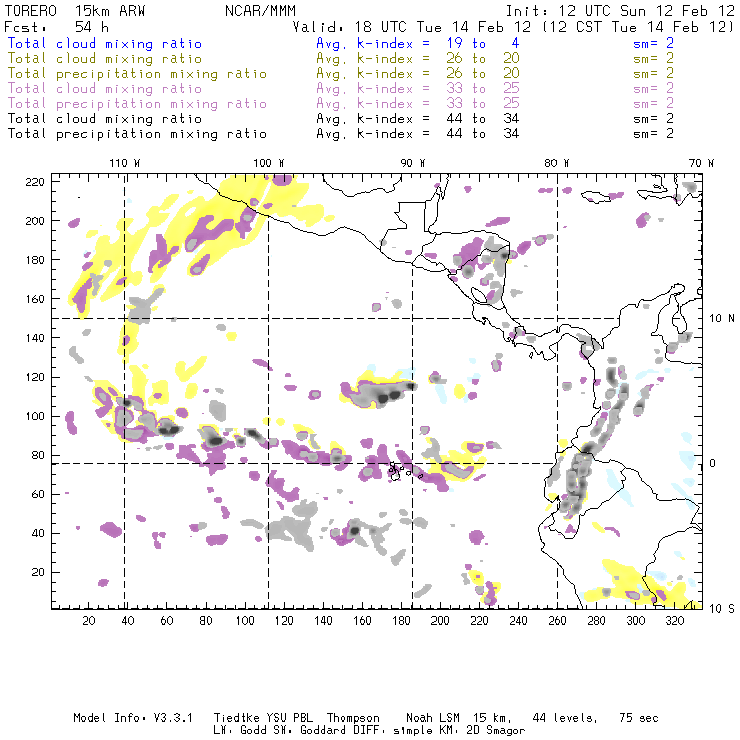Image resolution: width=740 pixels, height=740 pixels.
Task: Select the '44 levels,' text
Action: (x=565, y=718)
